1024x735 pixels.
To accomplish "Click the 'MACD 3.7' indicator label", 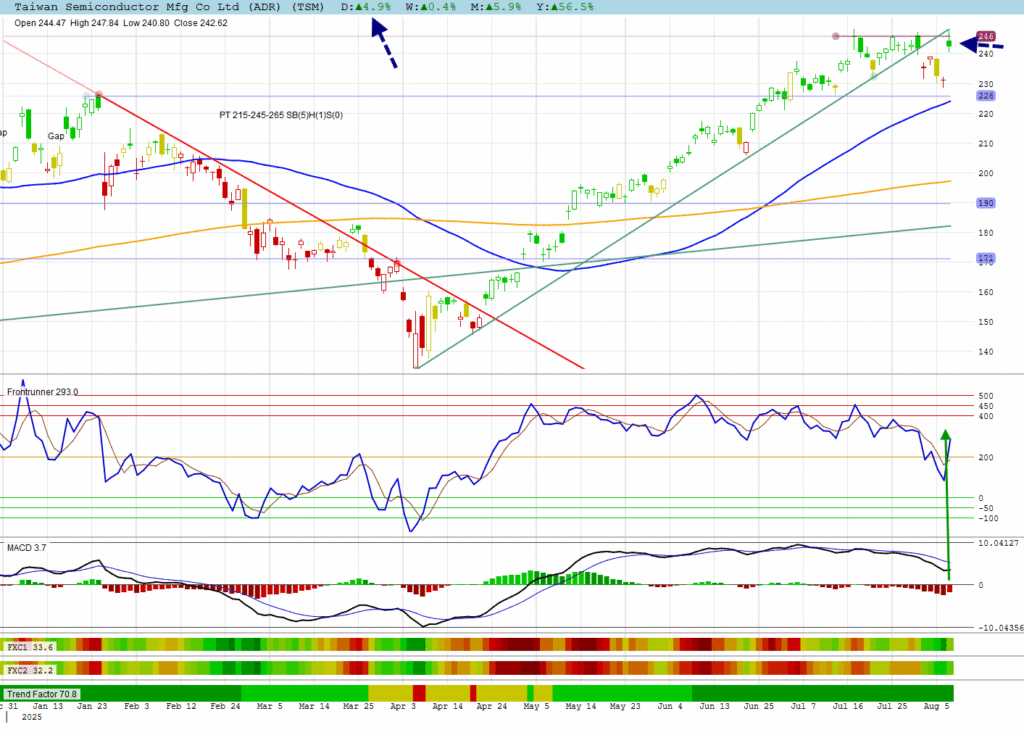I will [x=26, y=547].
